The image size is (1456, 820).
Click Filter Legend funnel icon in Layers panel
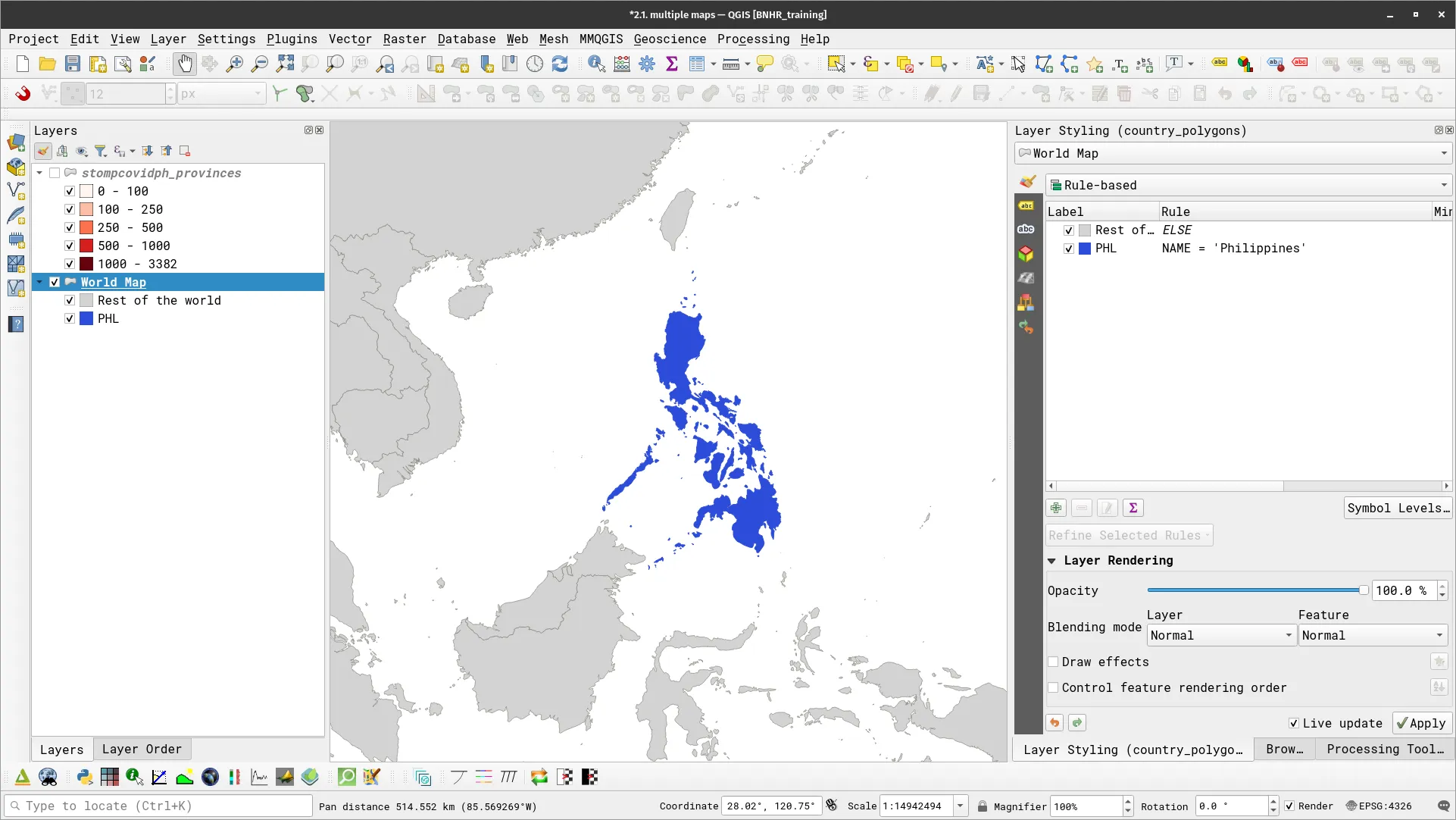[x=100, y=151]
